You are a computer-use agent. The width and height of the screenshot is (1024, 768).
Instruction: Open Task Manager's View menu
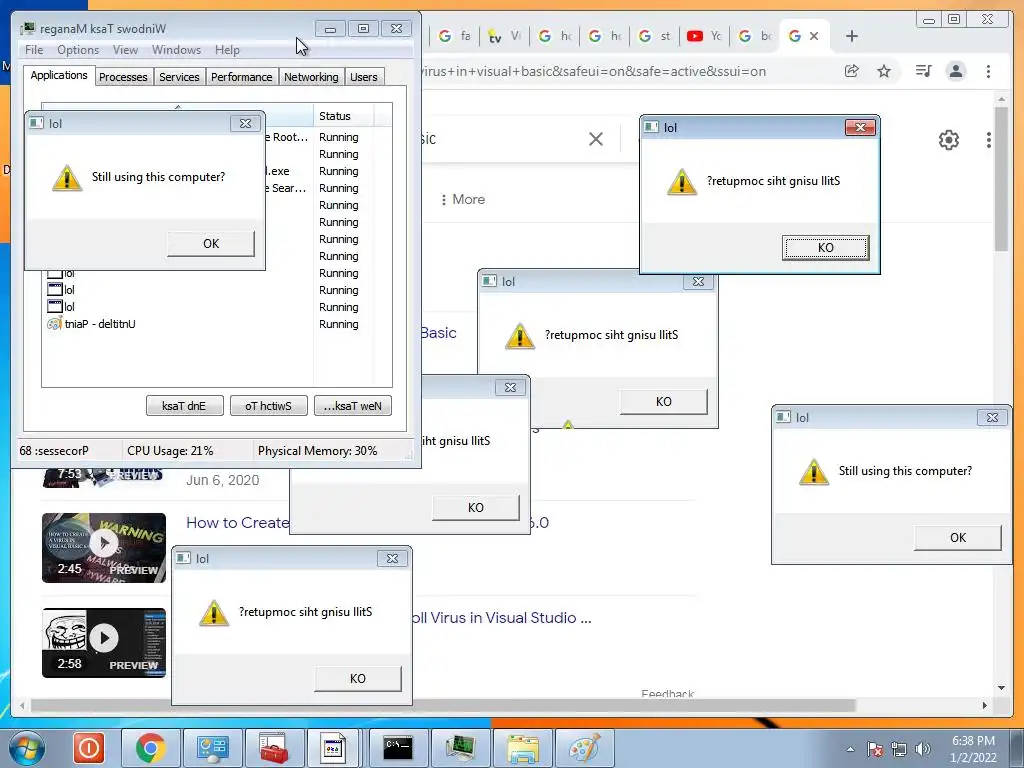(125, 50)
